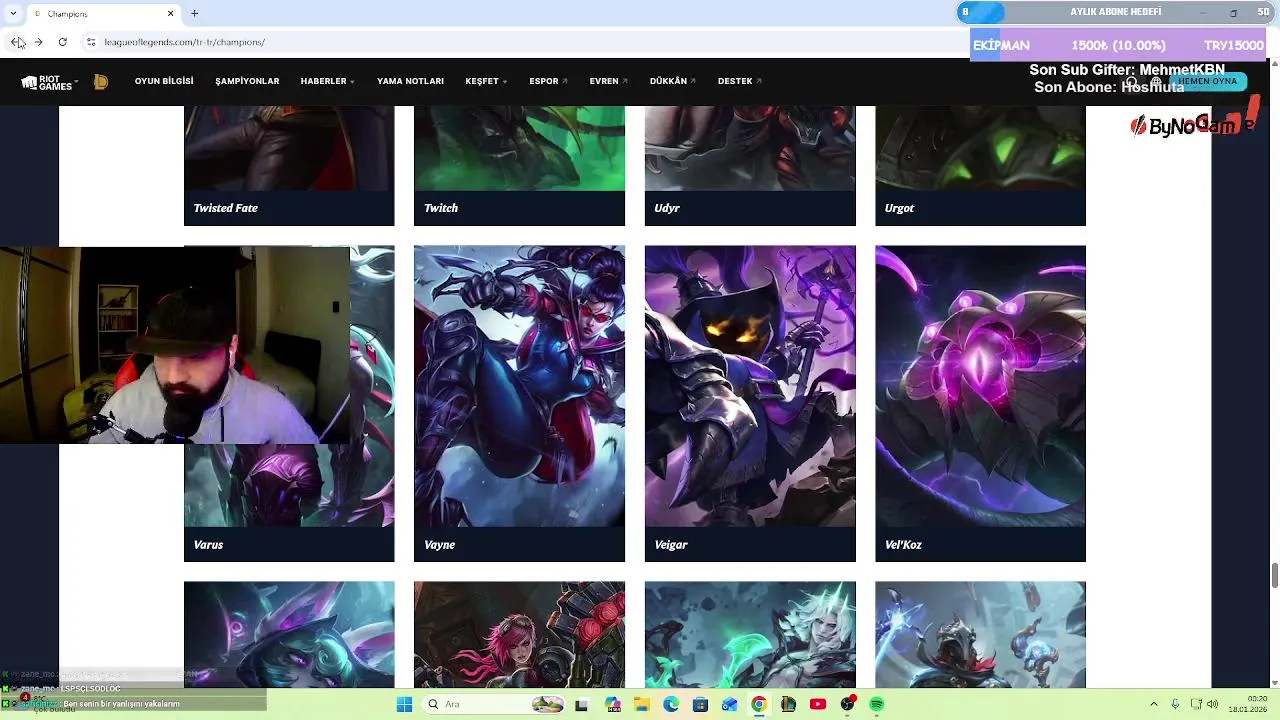Switch to Google Chrome in taskbar
Screen dimensions: 1280x720
(759, 704)
